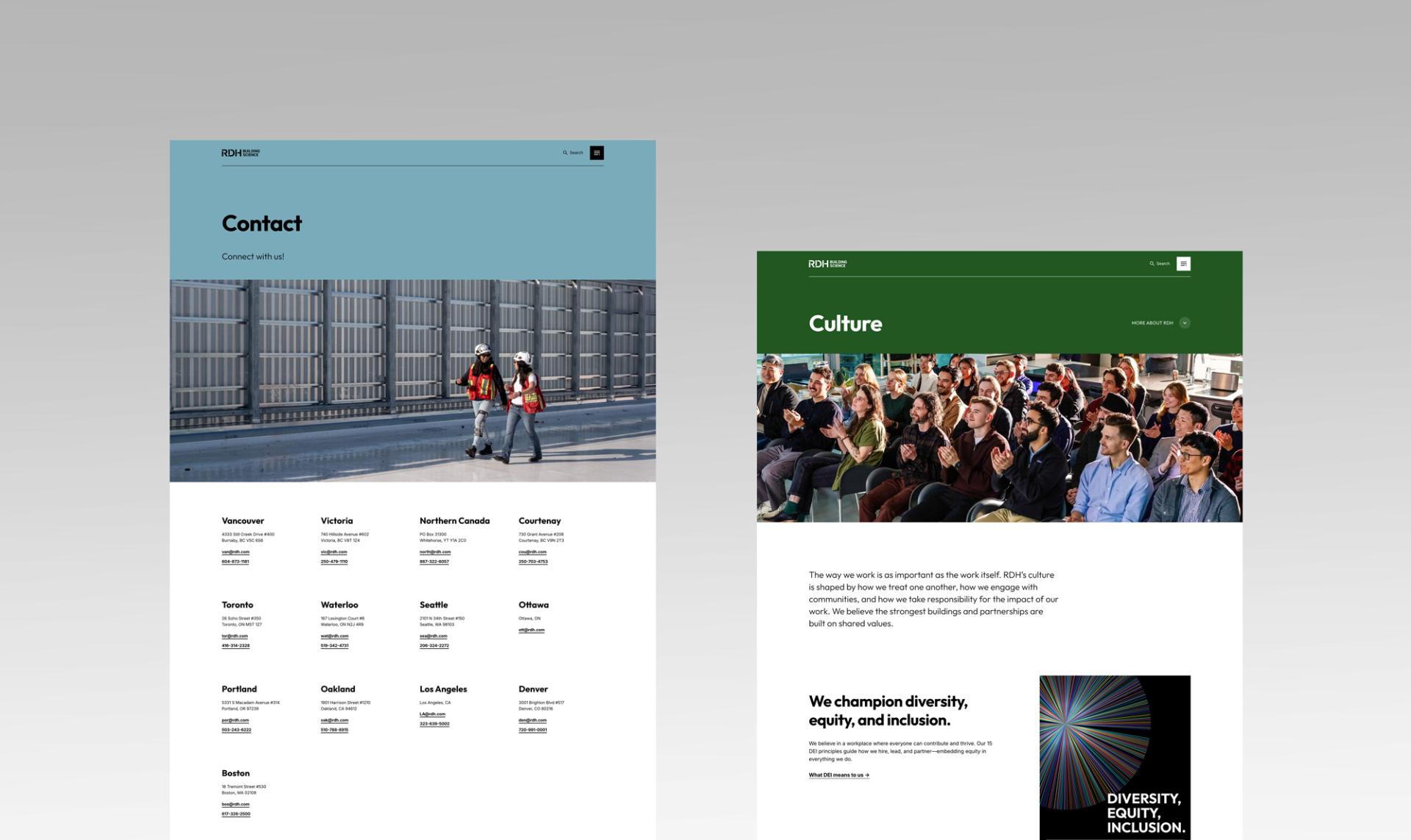Click the audience photo on the Culture page
Image resolution: width=1411 pixels, height=840 pixels.
click(999, 438)
